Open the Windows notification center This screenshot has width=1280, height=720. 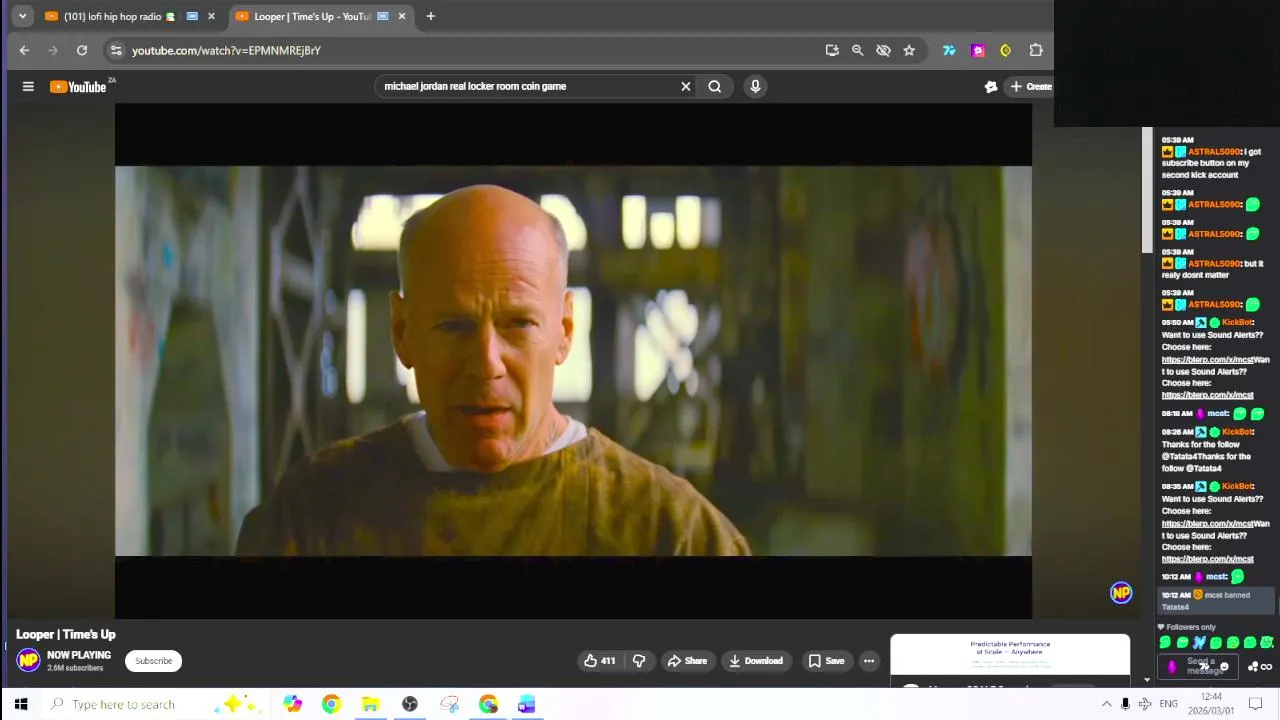click(1256, 704)
